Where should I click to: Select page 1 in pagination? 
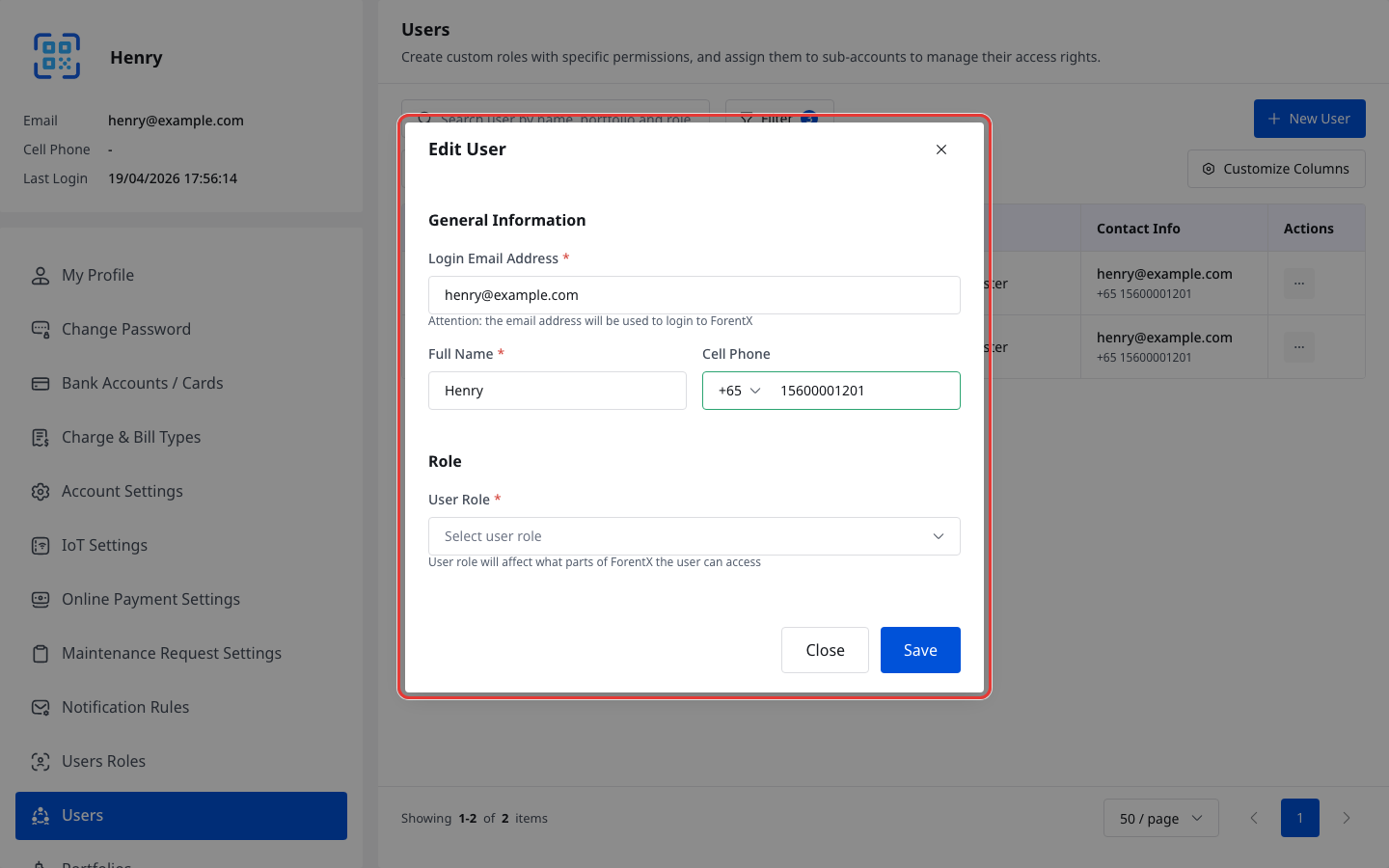click(x=1300, y=818)
